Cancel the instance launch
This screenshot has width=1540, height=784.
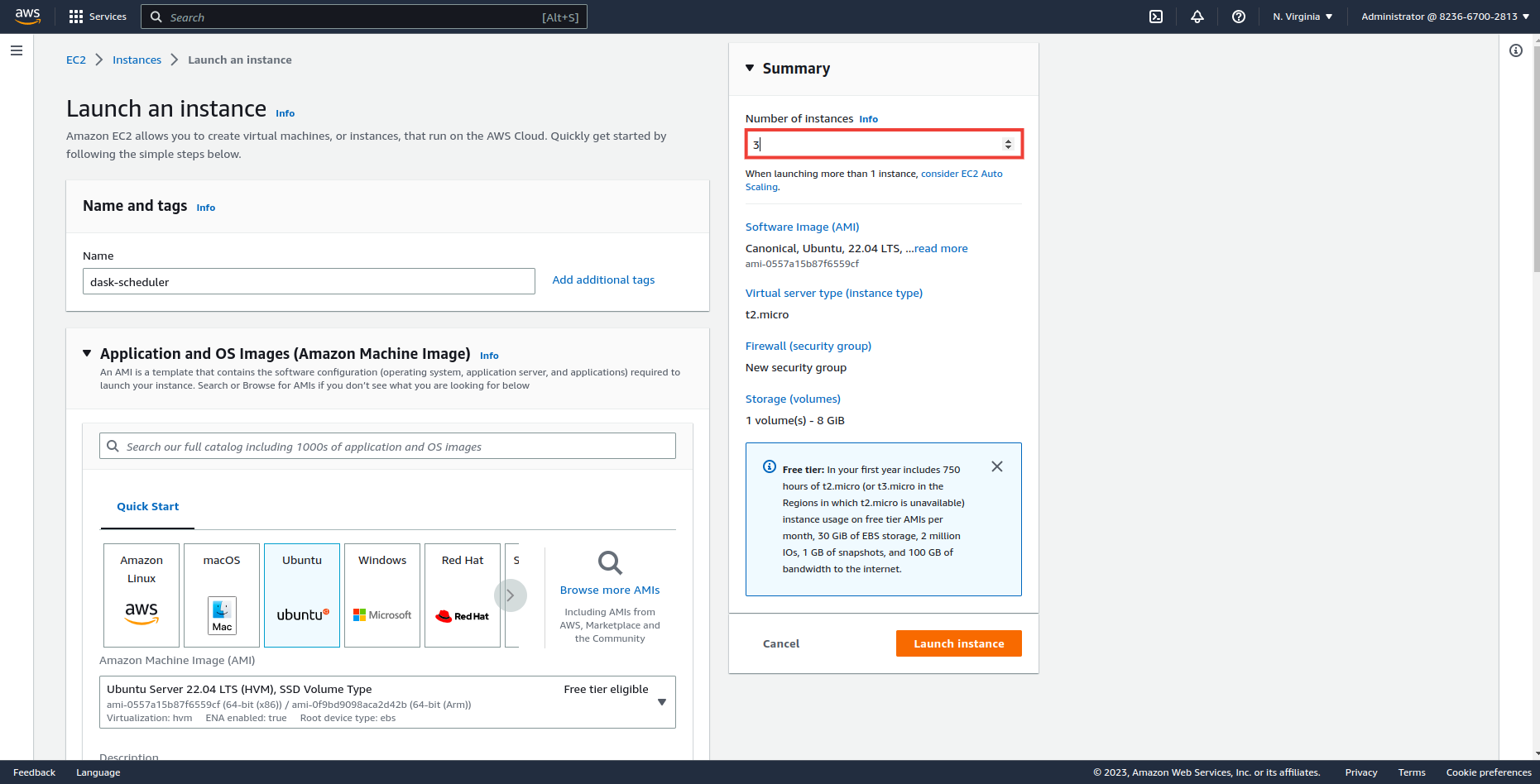coord(781,643)
